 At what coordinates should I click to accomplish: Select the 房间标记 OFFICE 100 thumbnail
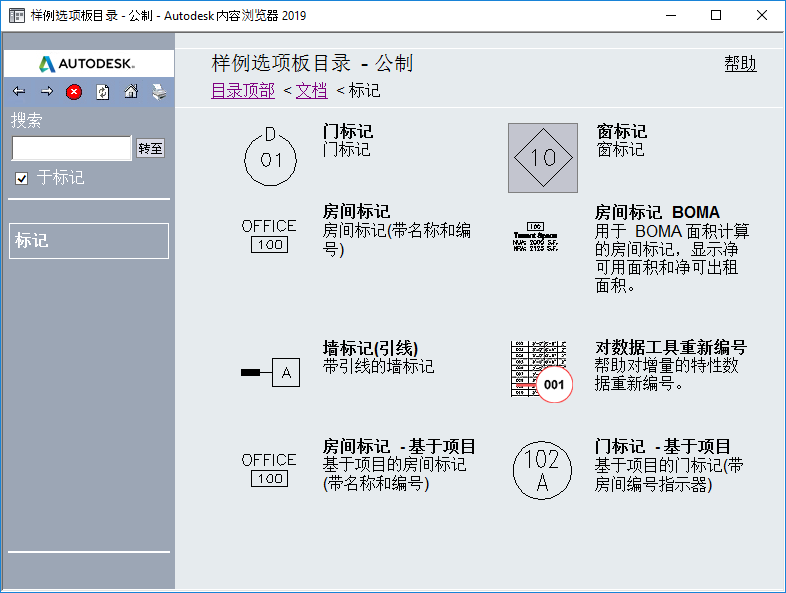[x=269, y=236]
